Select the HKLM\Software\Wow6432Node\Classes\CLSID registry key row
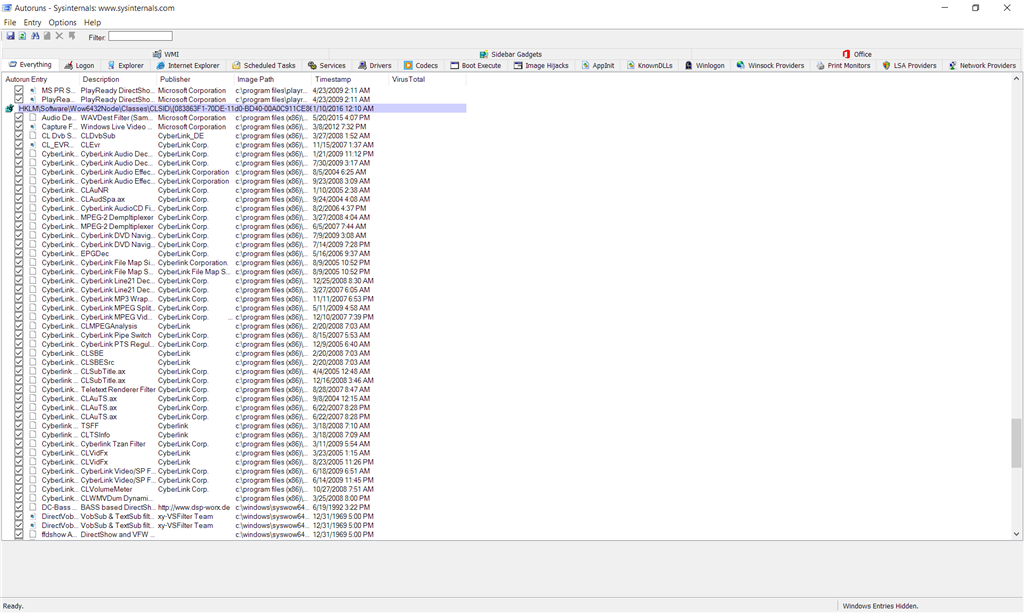1024x613 pixels. [x=235, y=108]
